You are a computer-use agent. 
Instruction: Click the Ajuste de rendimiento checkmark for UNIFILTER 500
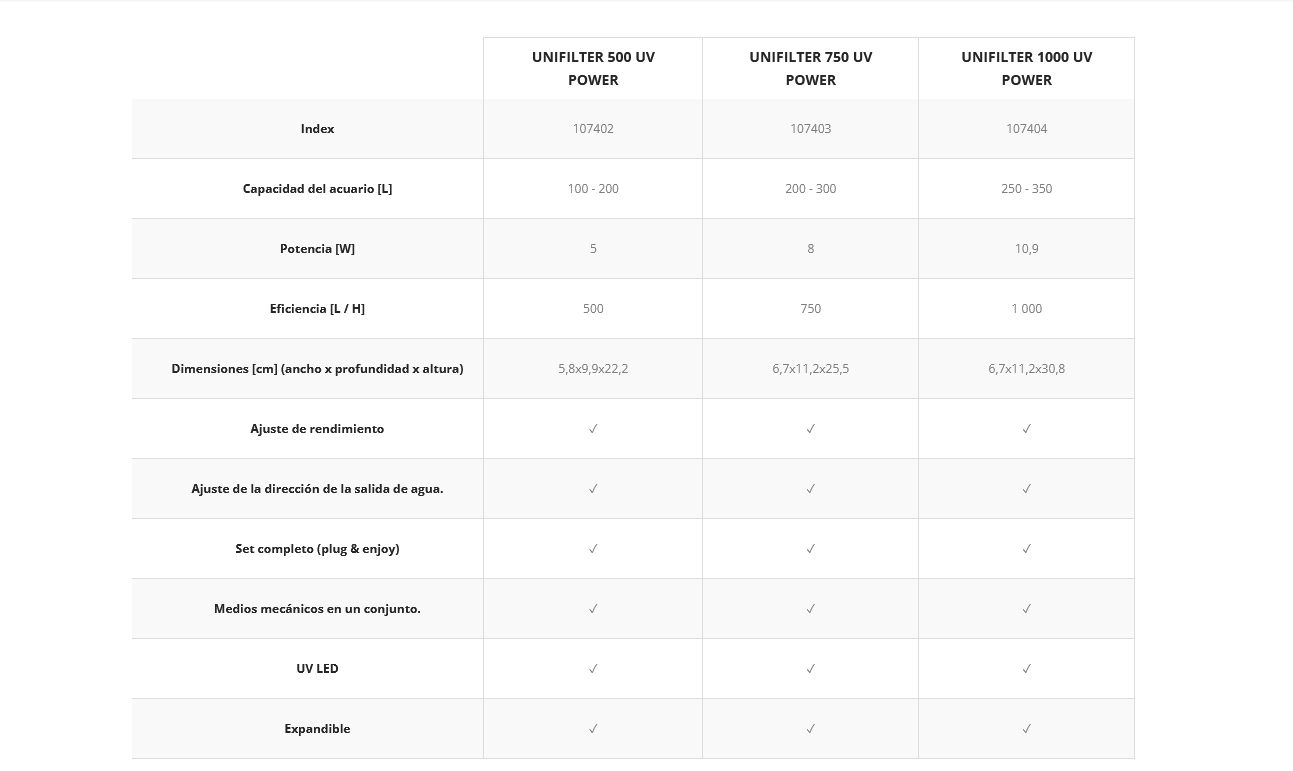(x=593, y=429)
